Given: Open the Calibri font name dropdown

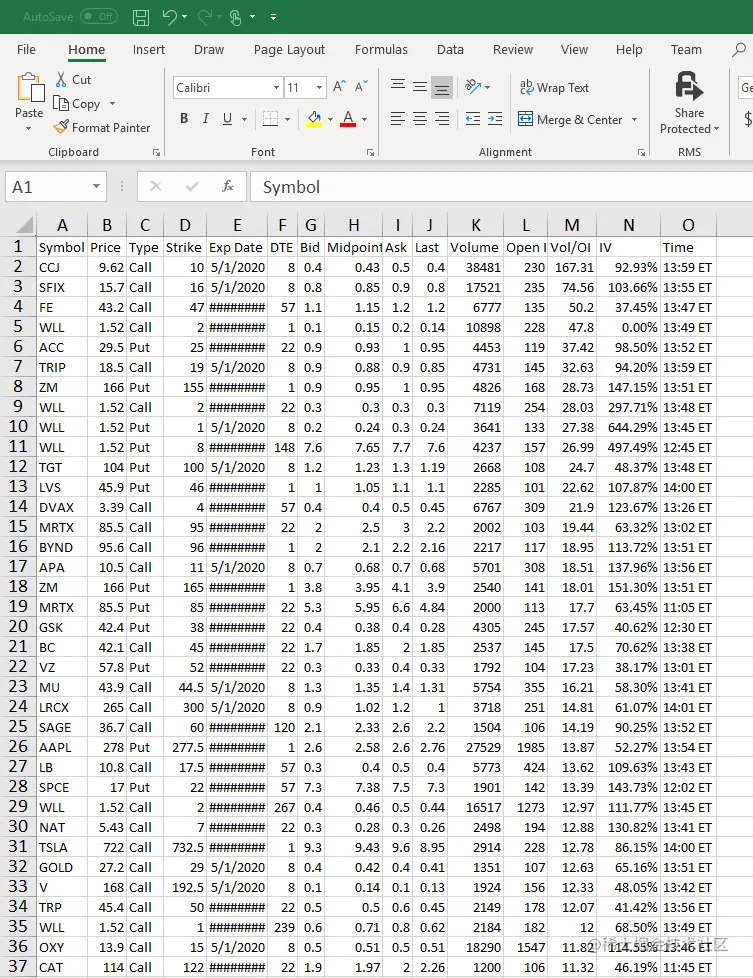Looking at the screenshot, I should tap(276, 88).
